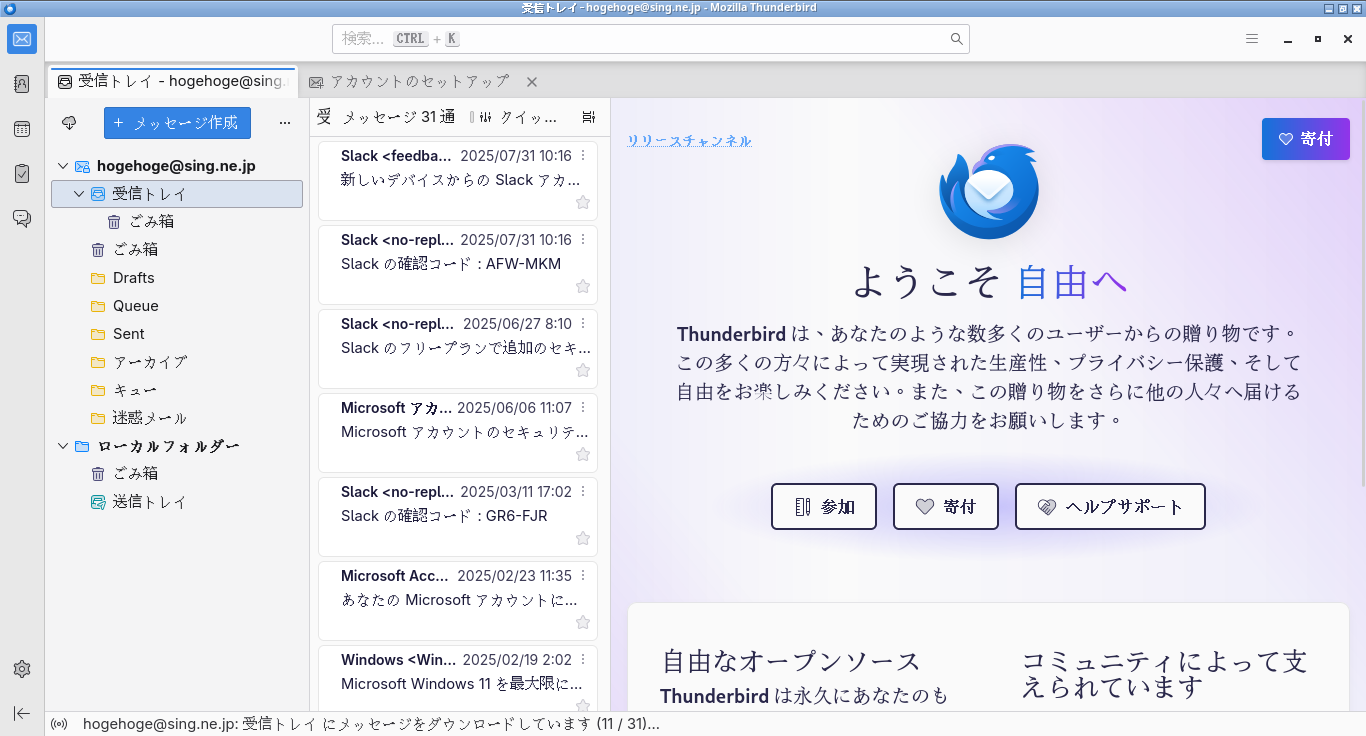Image resolution: width=1366 pixels, height=736 pixels.
Task: Open message 'Microsoft アカウントのセキュリテ...'
Action: click(458, 433)
